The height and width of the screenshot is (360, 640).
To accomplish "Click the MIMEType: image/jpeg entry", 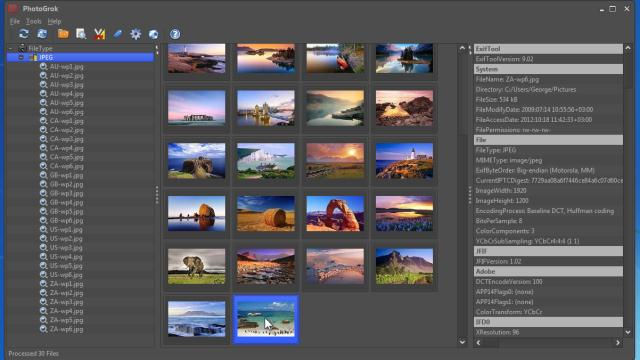I will [508, 160].
